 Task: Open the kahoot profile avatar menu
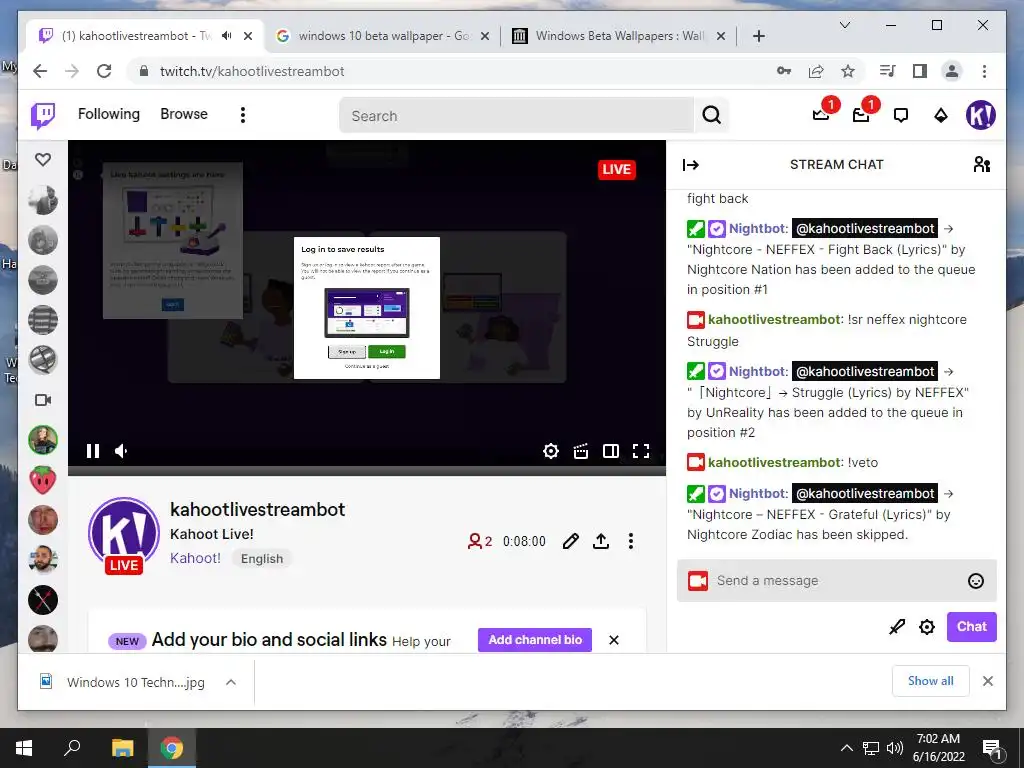pyautogui.click(x=980, y=115)
